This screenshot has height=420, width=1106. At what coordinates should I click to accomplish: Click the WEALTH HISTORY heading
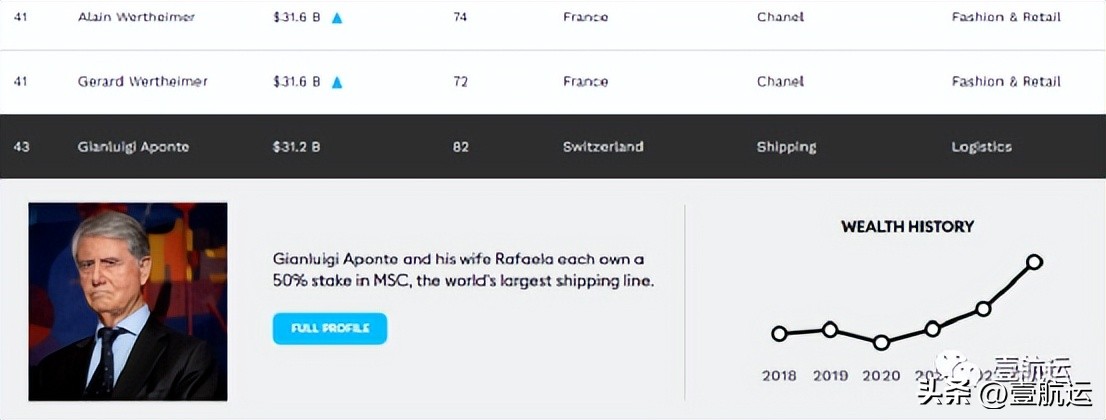907,227
